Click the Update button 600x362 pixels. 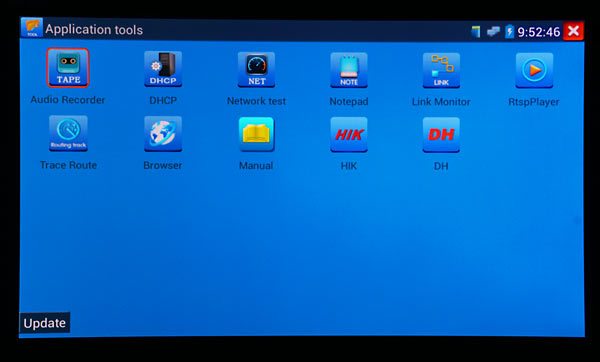pos(45,323)
